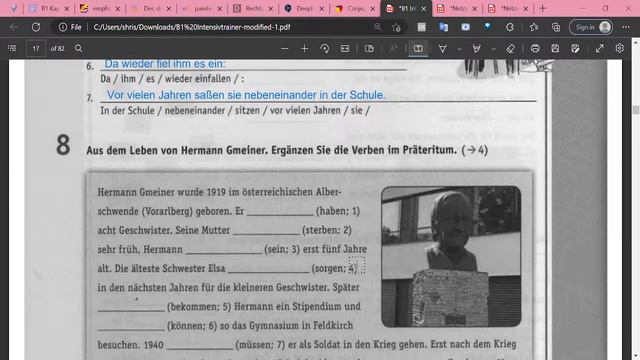640x360 pixels.
Task: Click the blank before (sein; 3)
Action: (x=223, y=249)
